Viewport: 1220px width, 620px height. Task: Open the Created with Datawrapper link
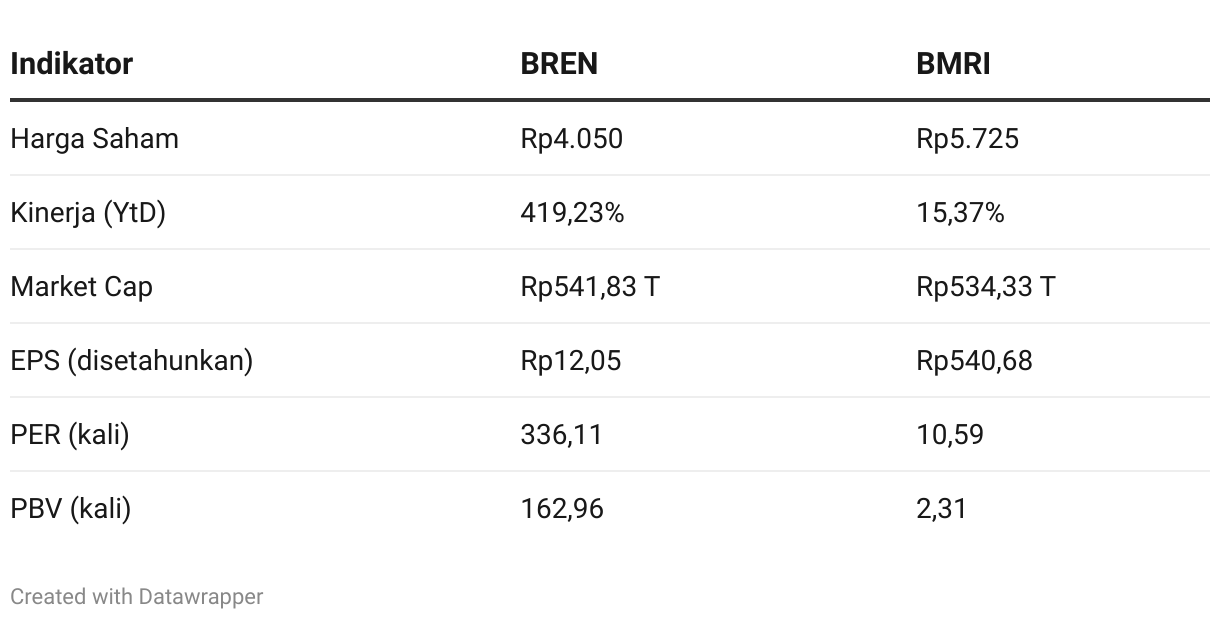(x=136, y=597)
